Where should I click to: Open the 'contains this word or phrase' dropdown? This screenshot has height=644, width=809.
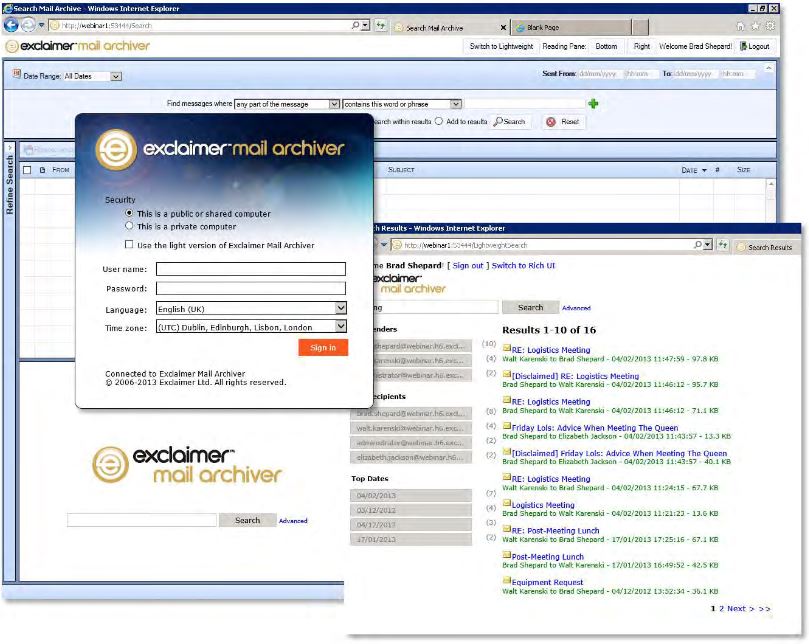pos(456,104)
